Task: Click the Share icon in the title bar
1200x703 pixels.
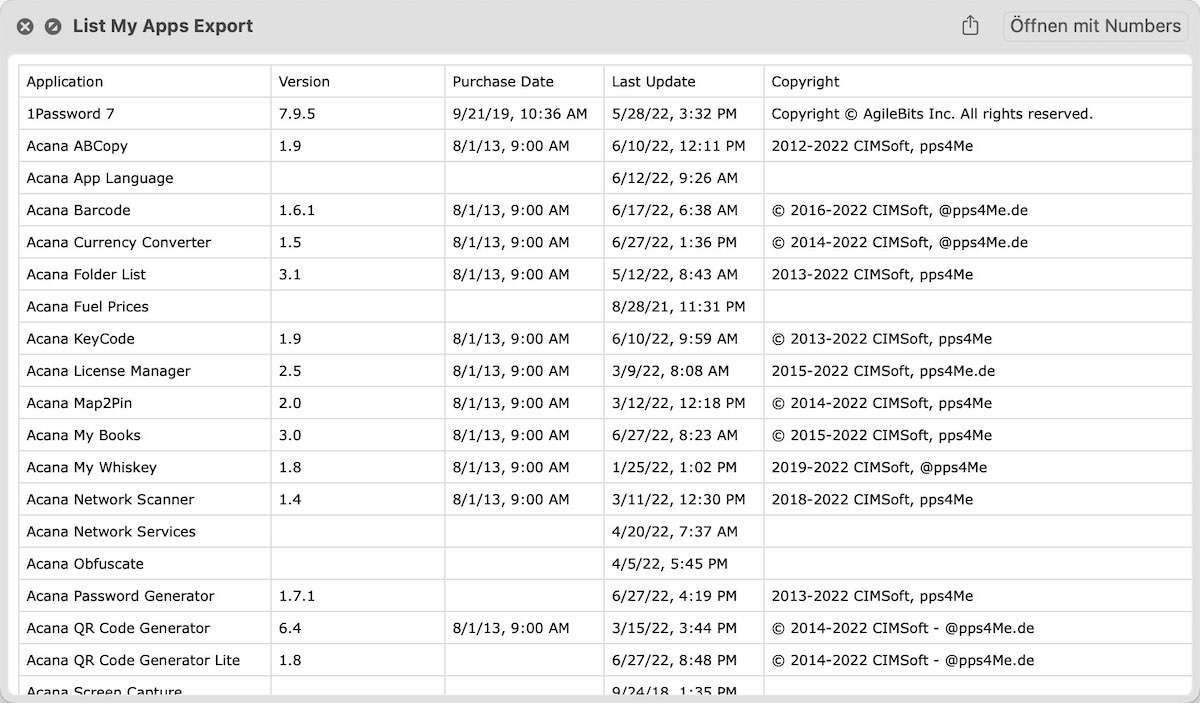Action: pyautogui.click(x=970, y=26)
